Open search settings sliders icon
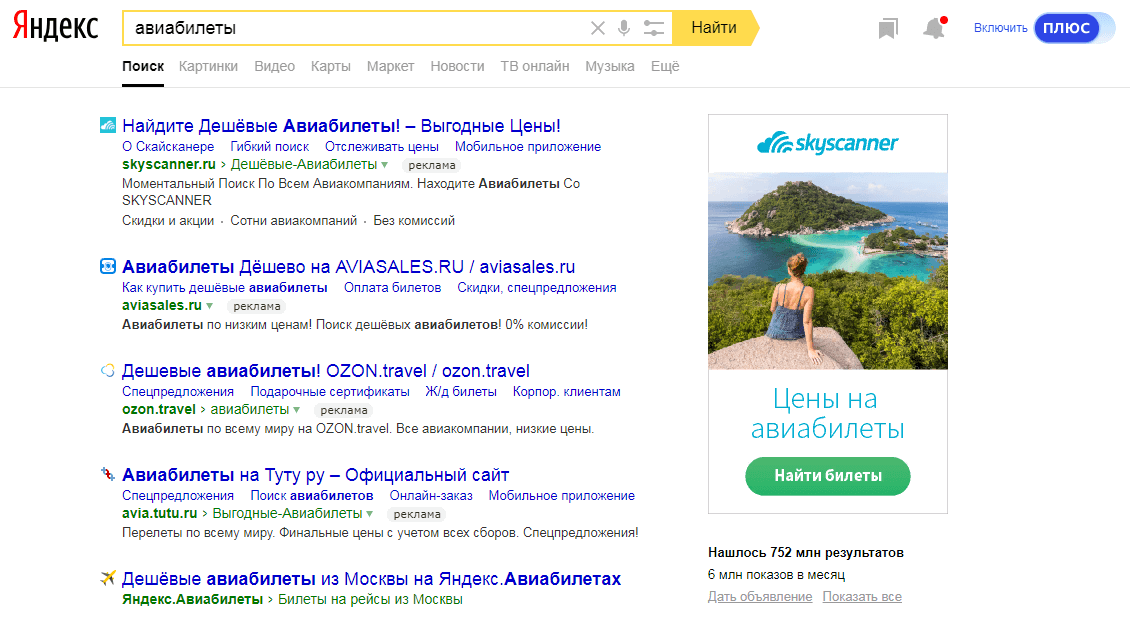The width and height of the screenshot is (1130, 618). click(x=654, y=28)
